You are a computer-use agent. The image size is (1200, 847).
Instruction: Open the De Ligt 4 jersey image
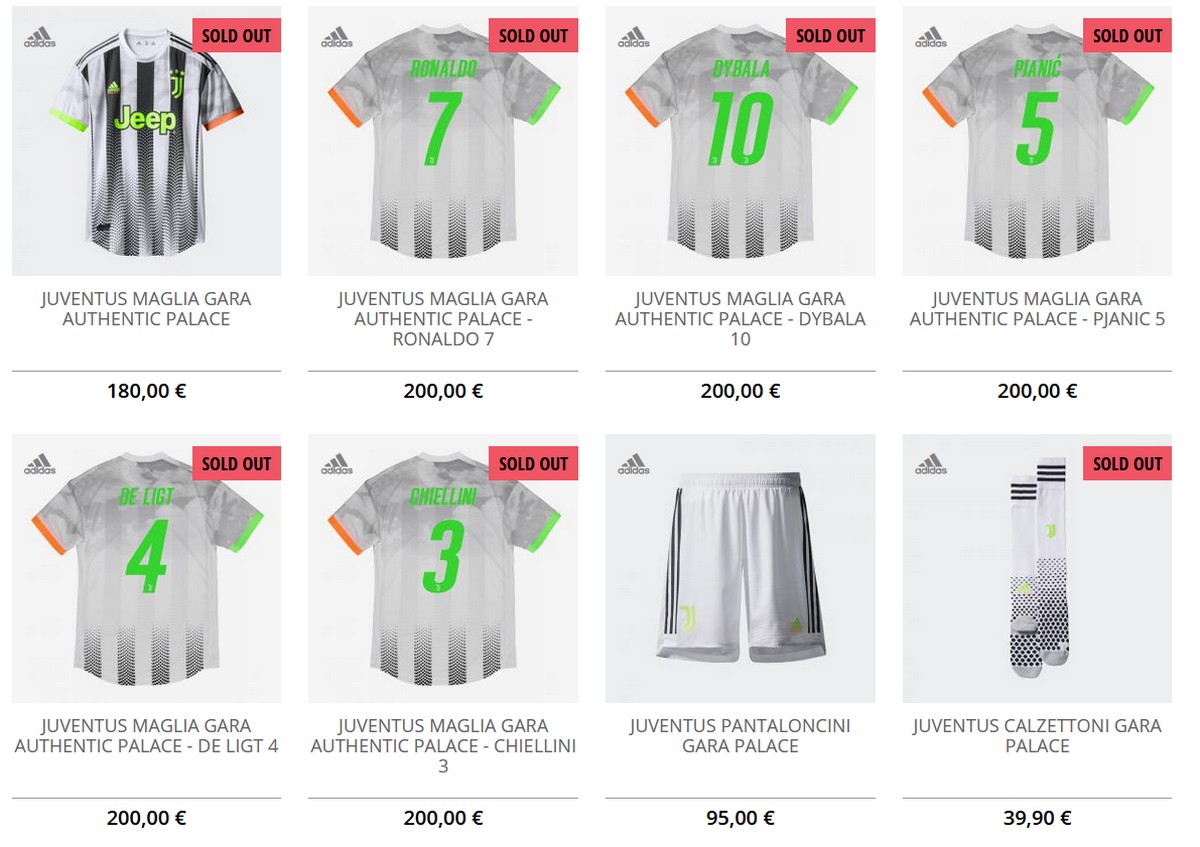click(x=146, y=568)
